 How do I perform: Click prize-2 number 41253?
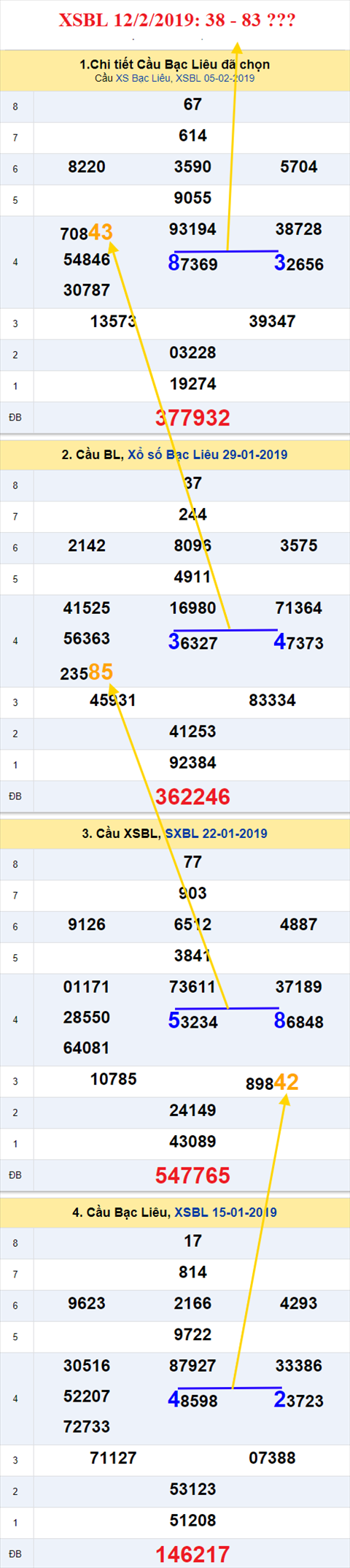click(x=192, y=732)
